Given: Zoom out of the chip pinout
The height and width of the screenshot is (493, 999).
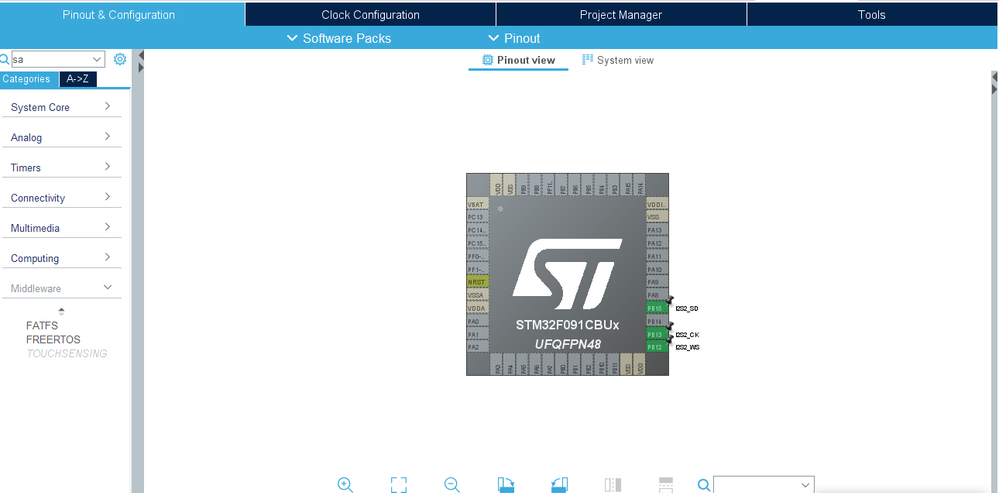Looking at the screenshot, I should (x=452, y=484).
